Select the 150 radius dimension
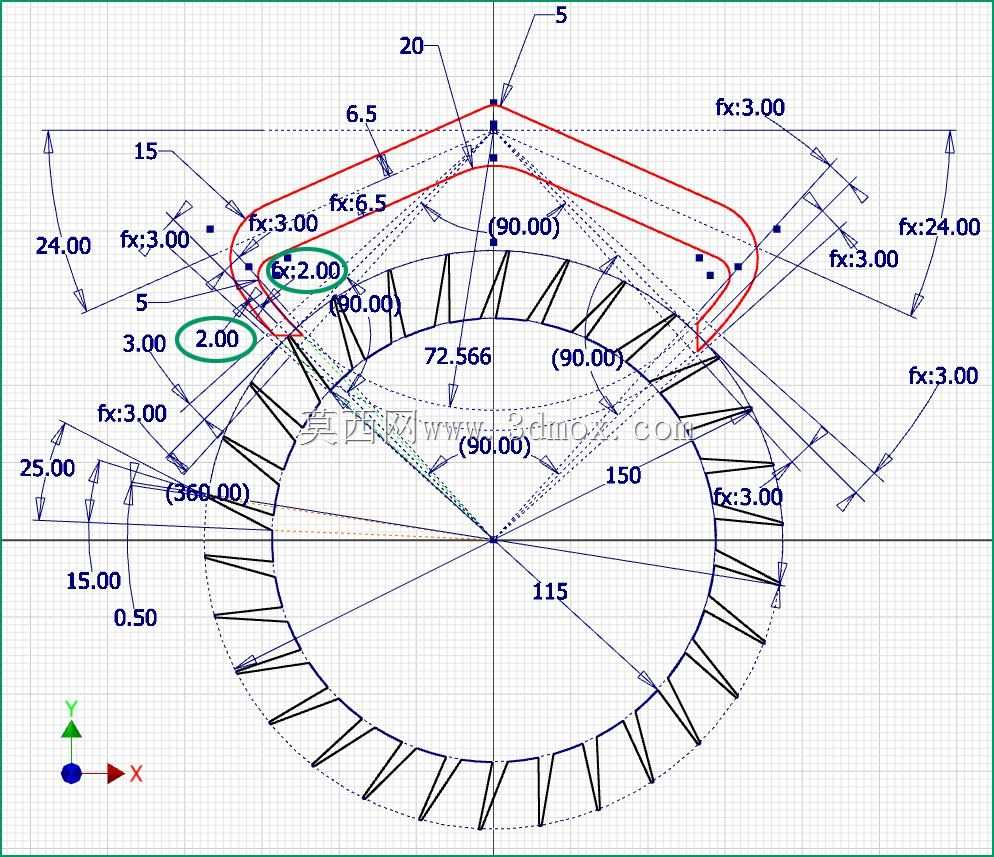 [623, 475]
